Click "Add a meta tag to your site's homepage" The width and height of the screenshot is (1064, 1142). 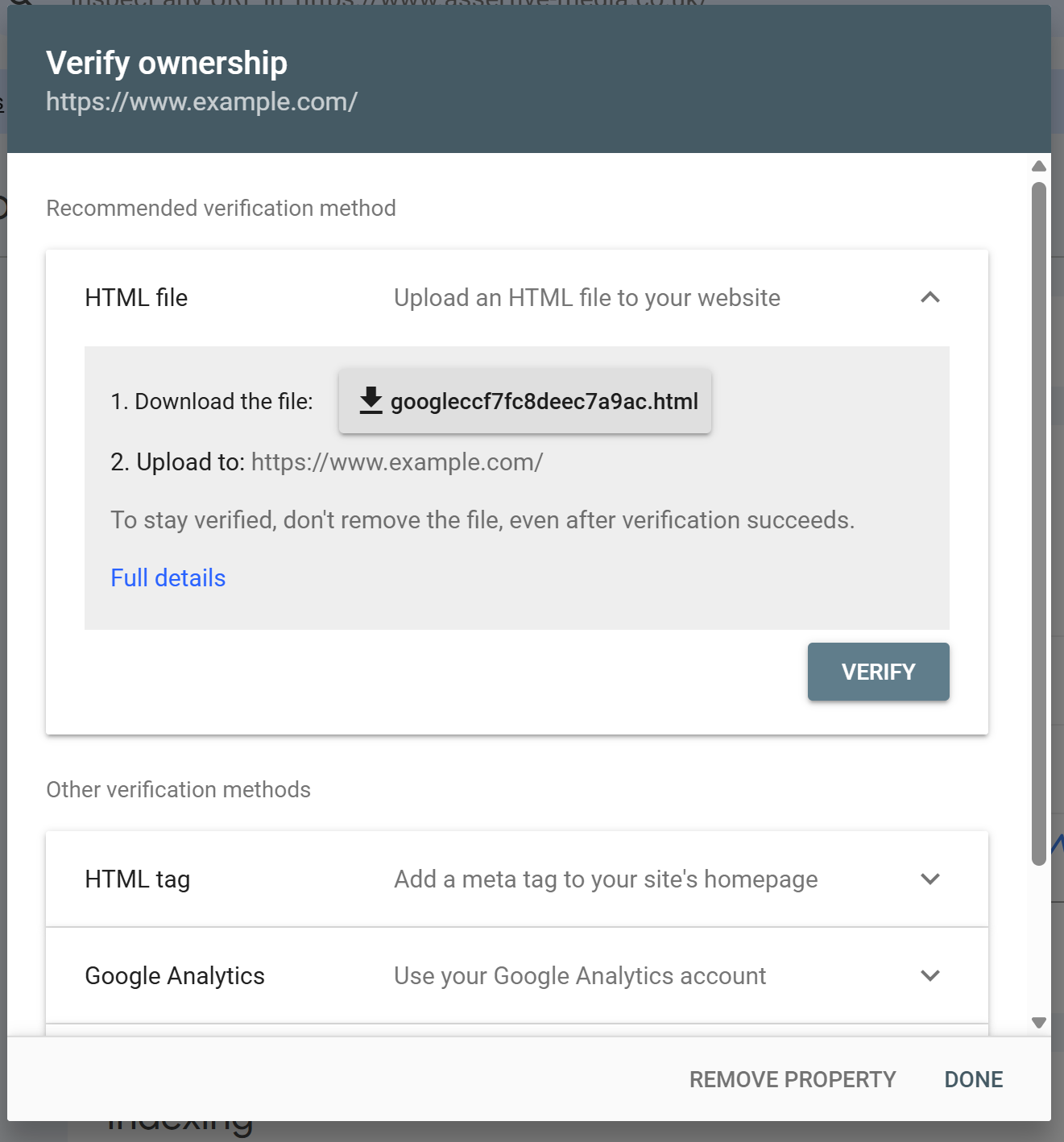(605, 879)
